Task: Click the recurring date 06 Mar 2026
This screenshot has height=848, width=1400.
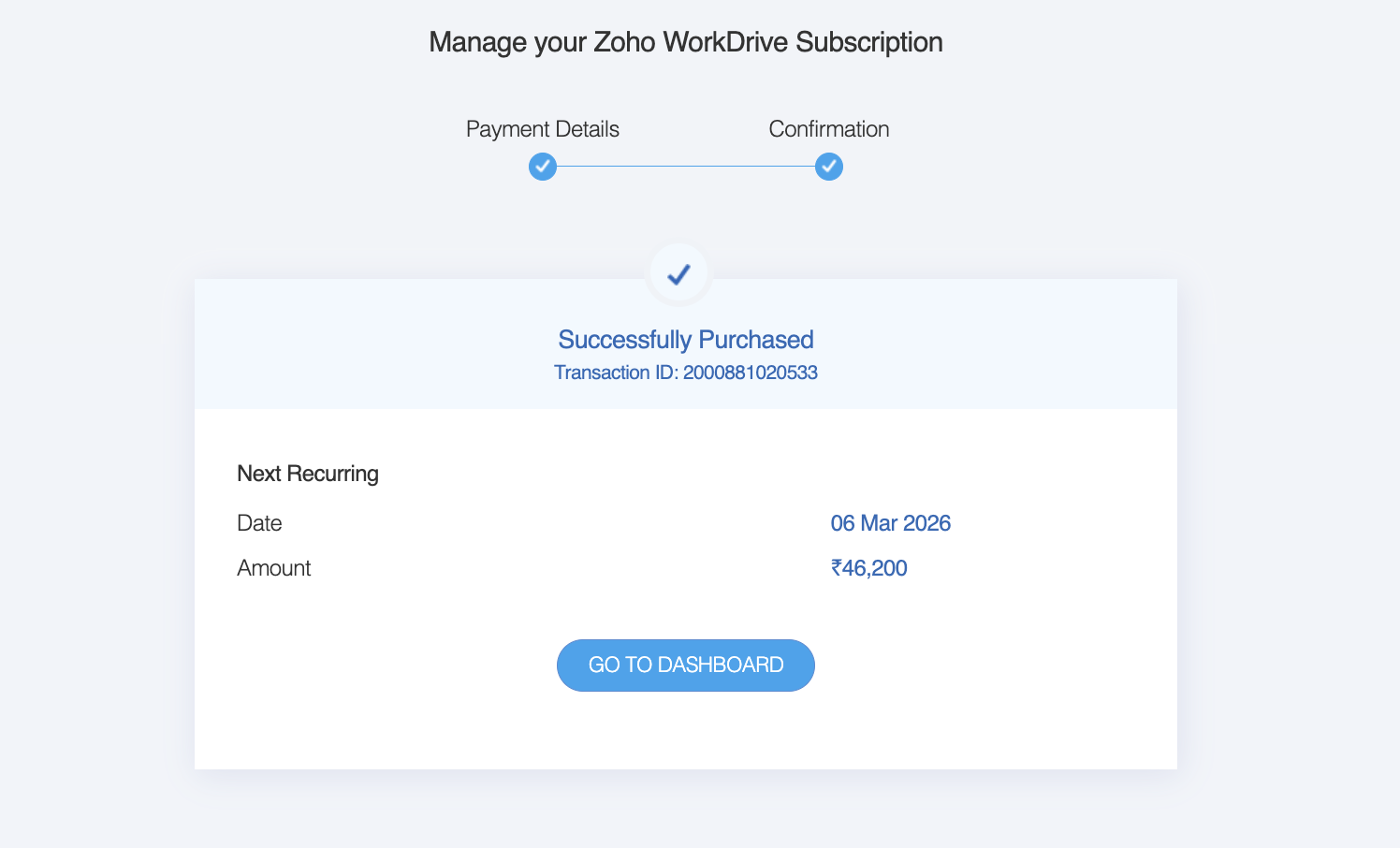Action: (890, 523)
